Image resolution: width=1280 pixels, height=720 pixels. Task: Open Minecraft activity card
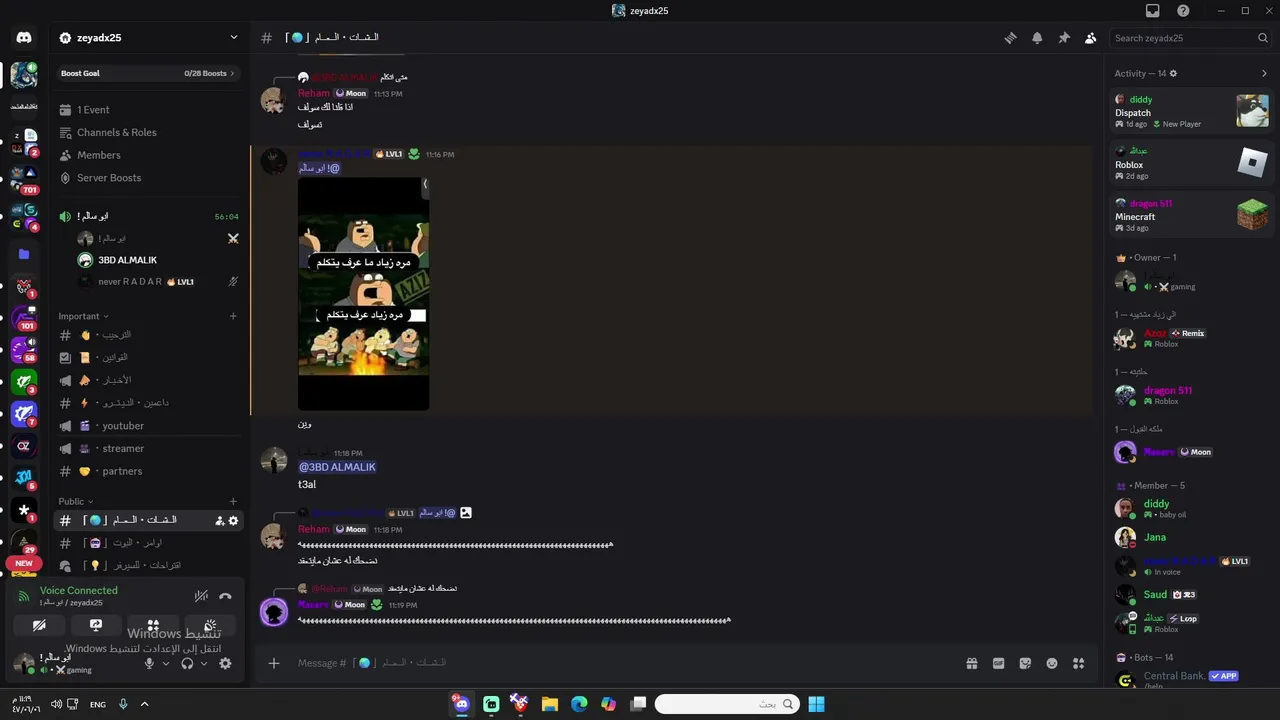point(1192,215)
